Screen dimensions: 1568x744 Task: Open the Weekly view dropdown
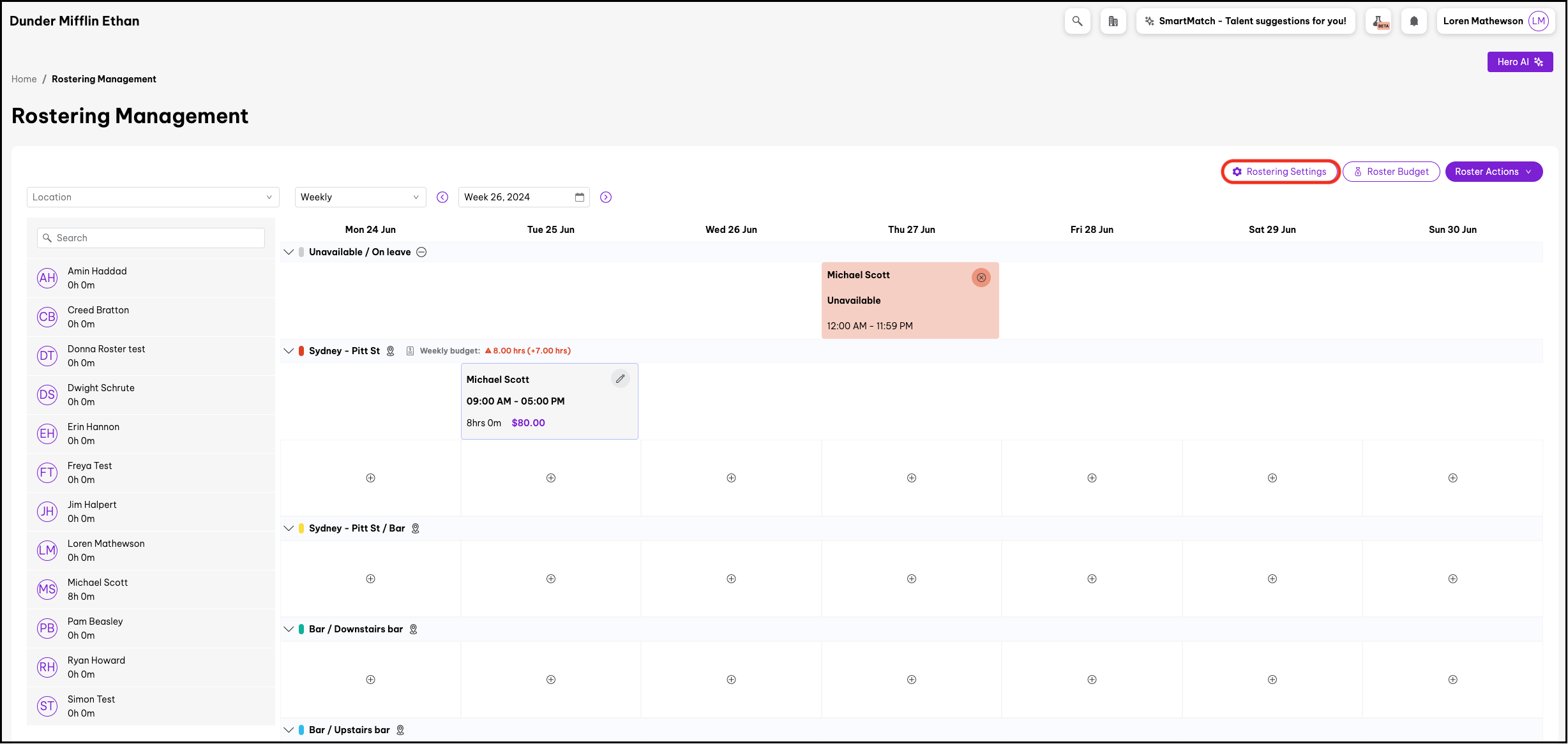tap(359, 197)
